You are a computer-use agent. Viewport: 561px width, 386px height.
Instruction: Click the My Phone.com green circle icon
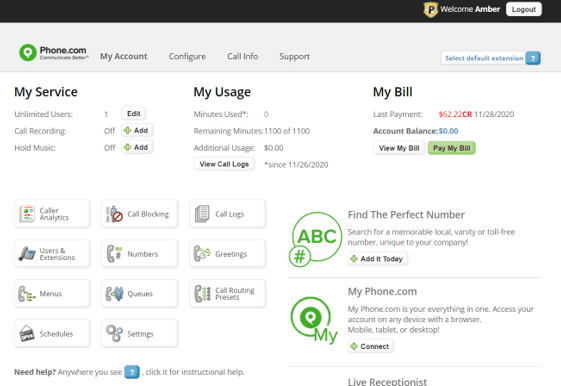coord(314,320)
